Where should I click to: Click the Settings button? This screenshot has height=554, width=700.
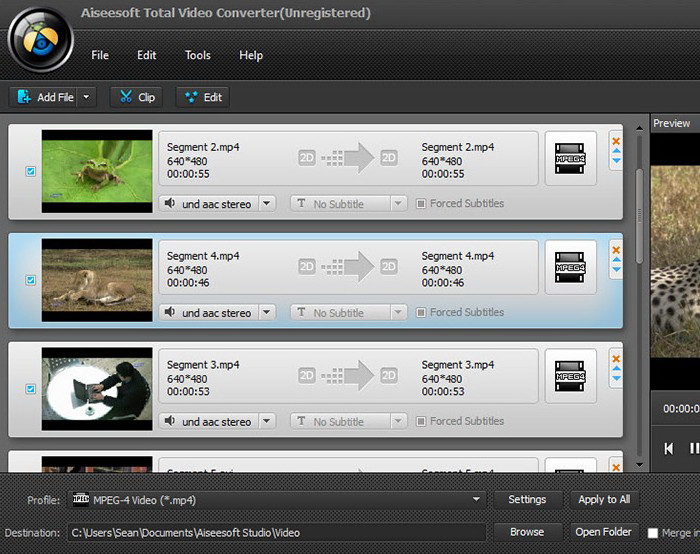point(527,500)
